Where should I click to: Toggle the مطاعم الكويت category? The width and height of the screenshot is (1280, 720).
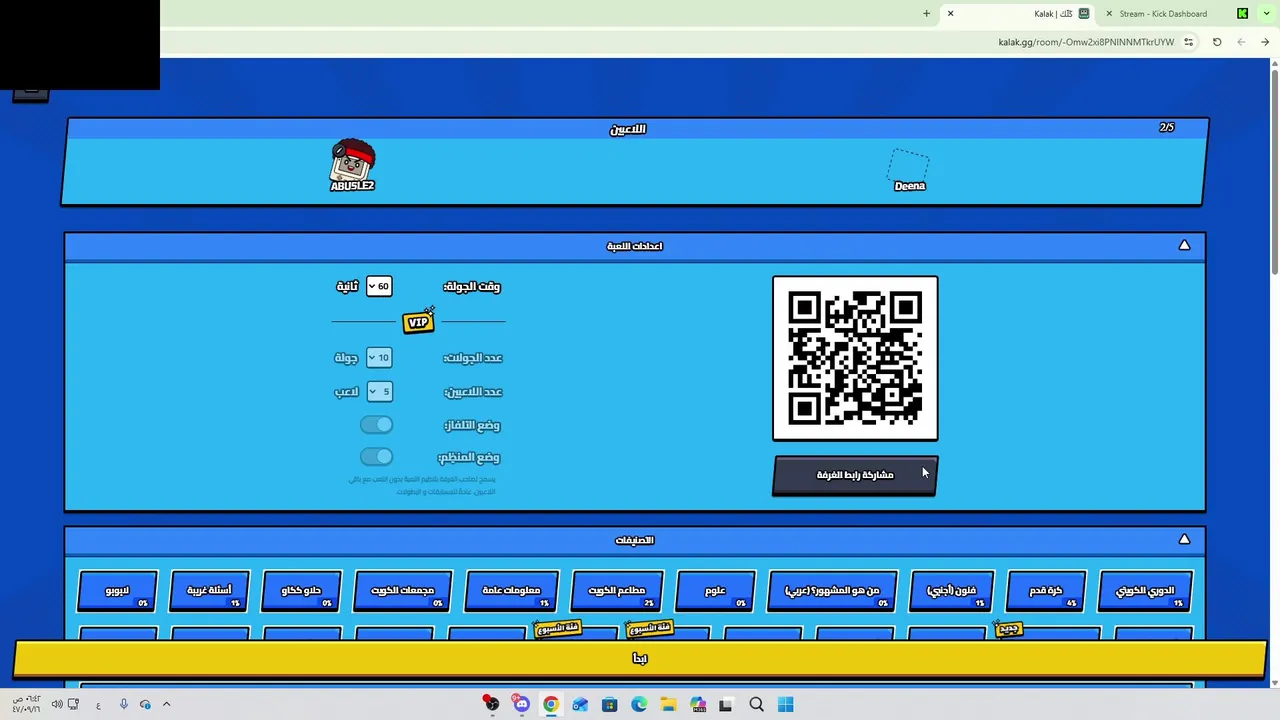point(616,591)
